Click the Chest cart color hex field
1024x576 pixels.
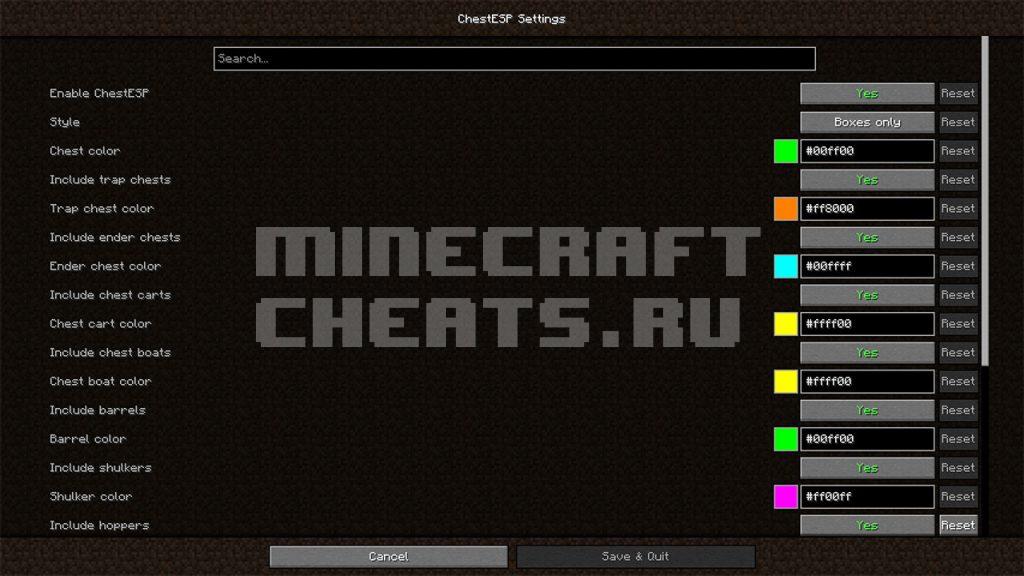click(x=867, y=324)
